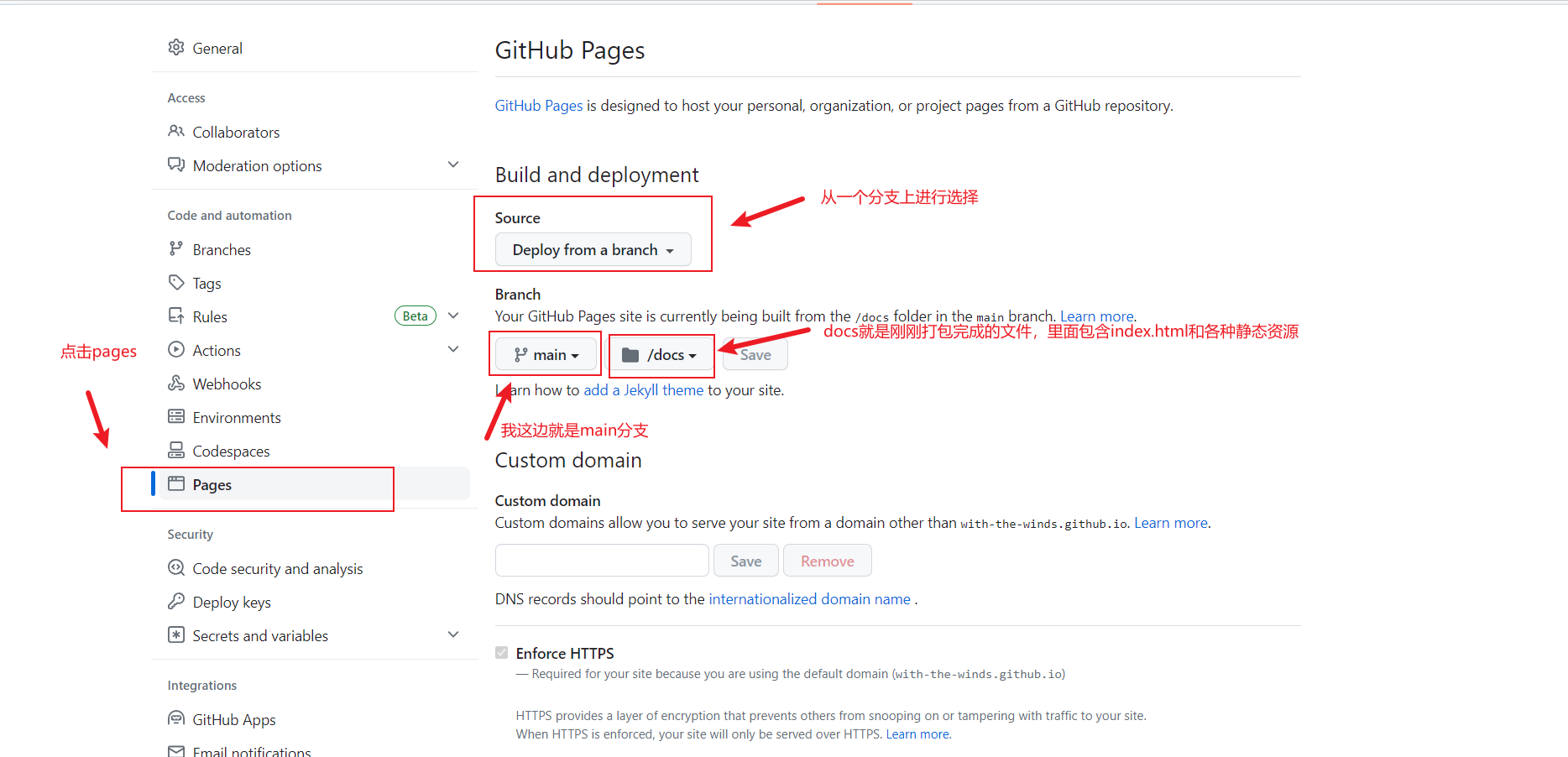Click the Branches git-branch icon

(176, 248)
